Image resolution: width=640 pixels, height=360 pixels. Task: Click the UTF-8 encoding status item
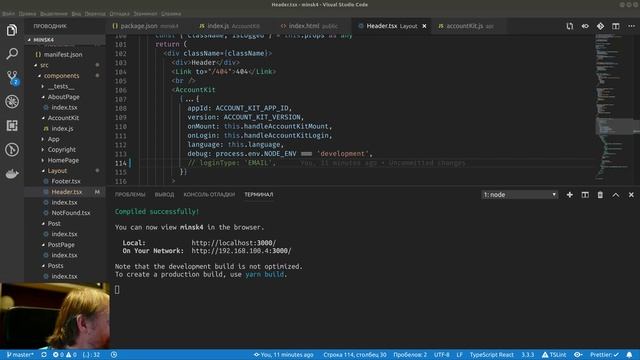(442, 355)
